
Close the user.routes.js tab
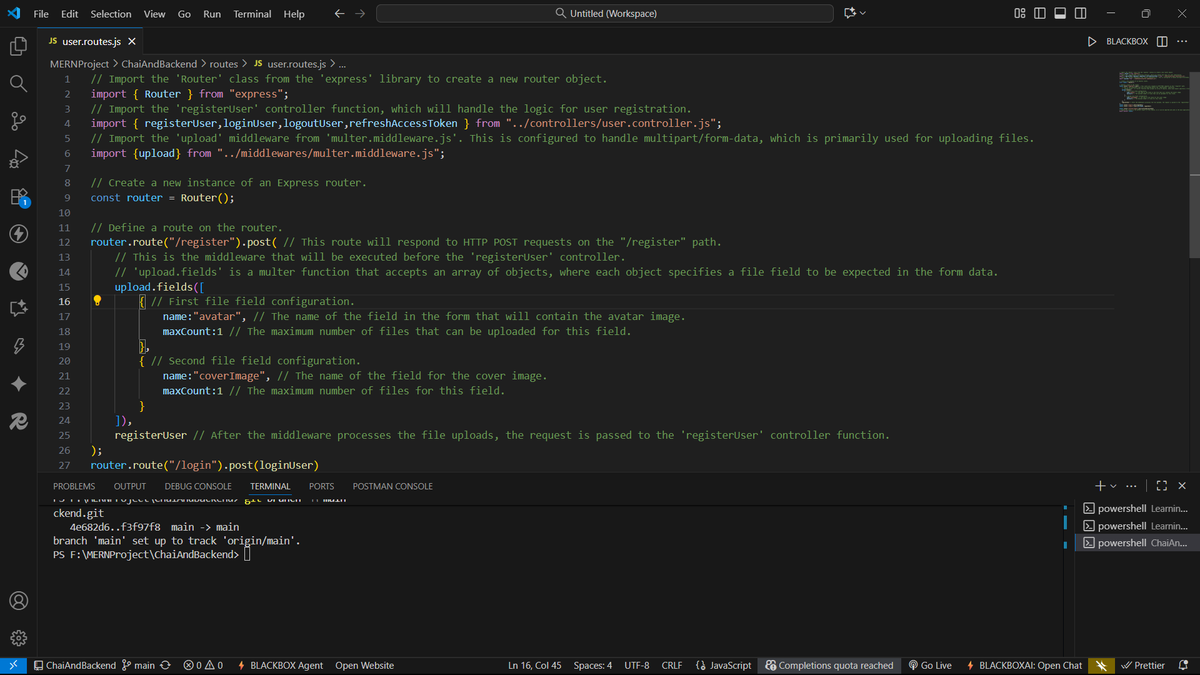click(132, 42)
